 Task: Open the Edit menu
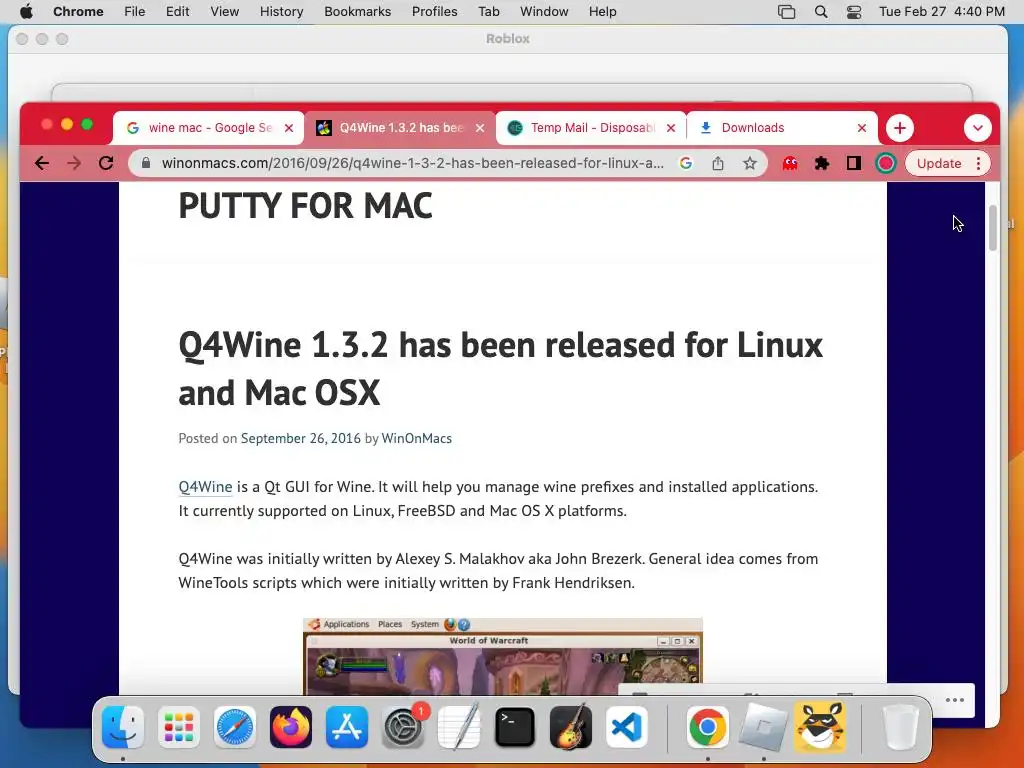[177, 12]
